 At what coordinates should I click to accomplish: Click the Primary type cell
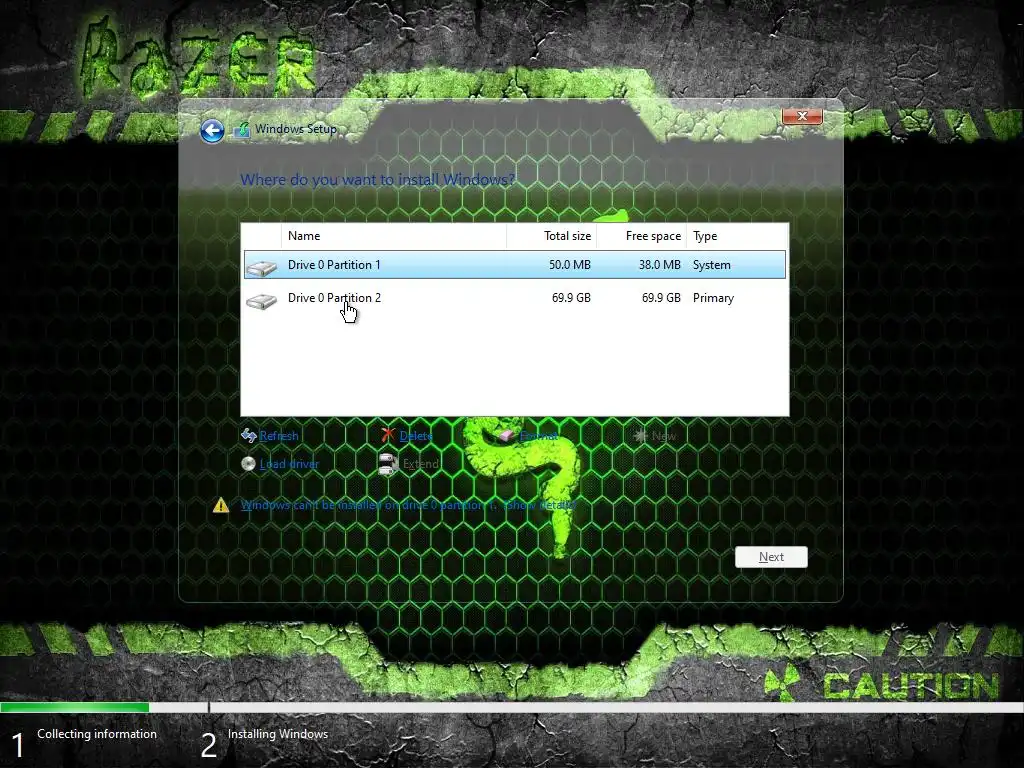tap(713, 298)
